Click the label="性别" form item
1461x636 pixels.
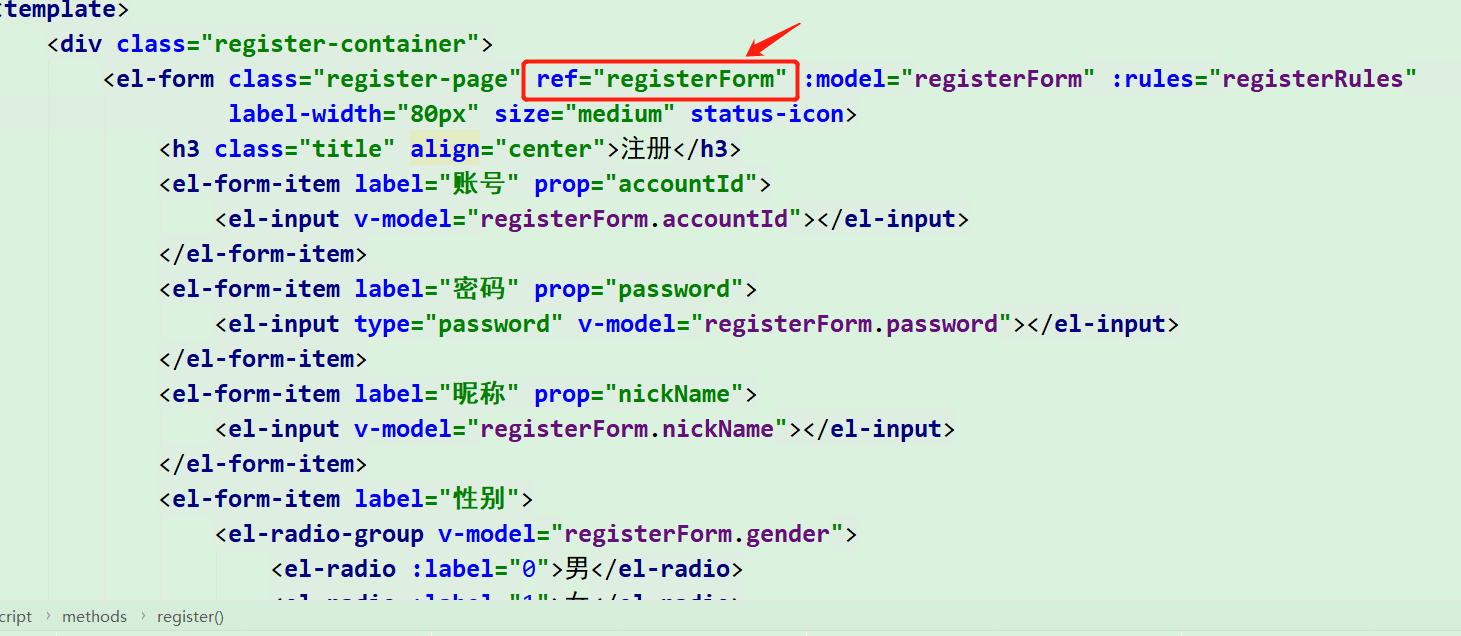[x=437, y=499]
